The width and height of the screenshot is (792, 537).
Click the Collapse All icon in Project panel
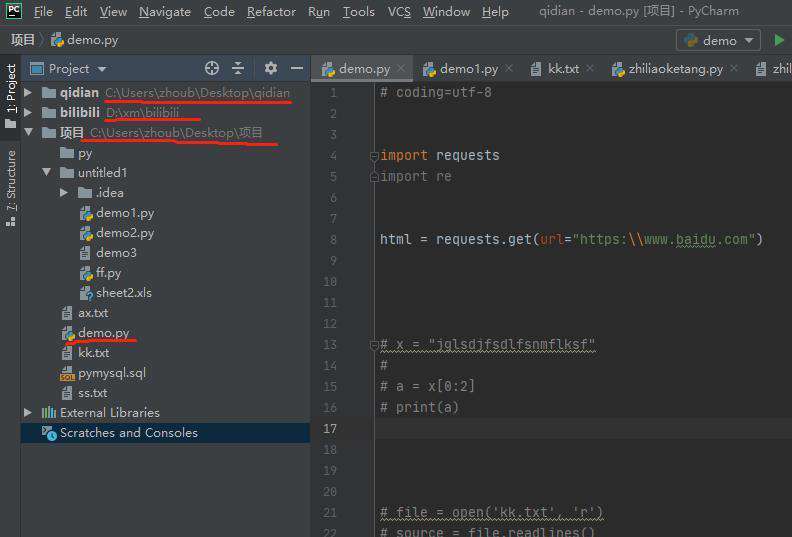(238, 68)
